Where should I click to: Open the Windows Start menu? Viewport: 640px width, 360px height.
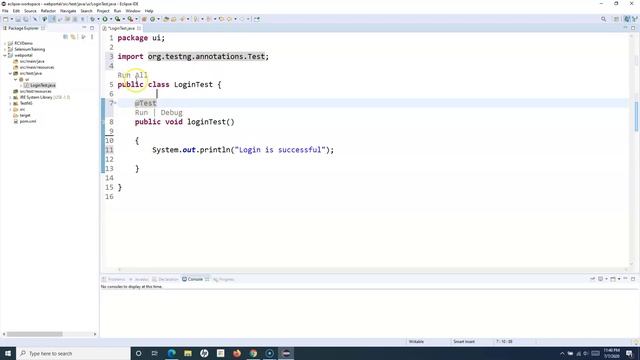(x=8, y=353)
